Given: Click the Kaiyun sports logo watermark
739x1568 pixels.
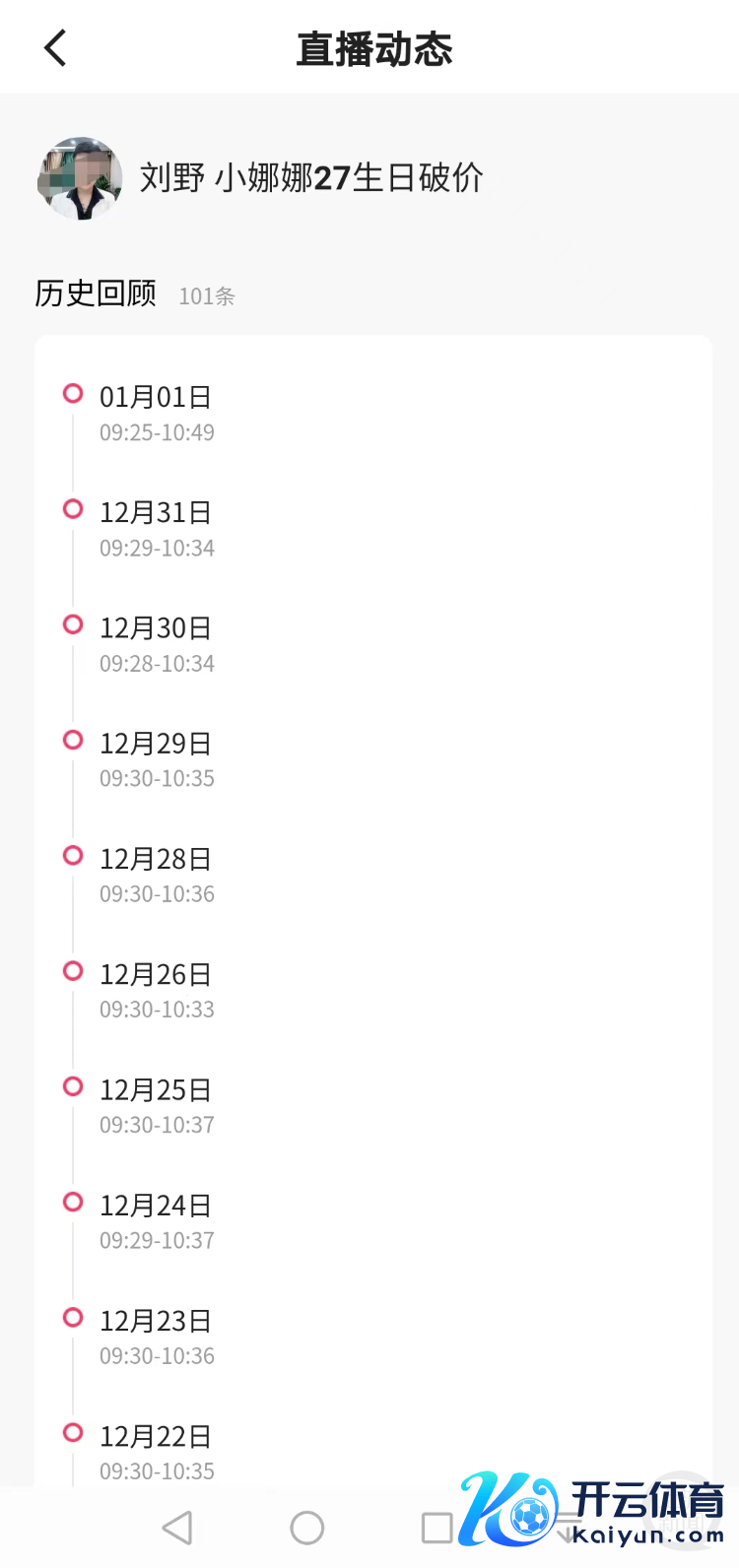Looking at the screenshot, I should [x=591, y=1508].
